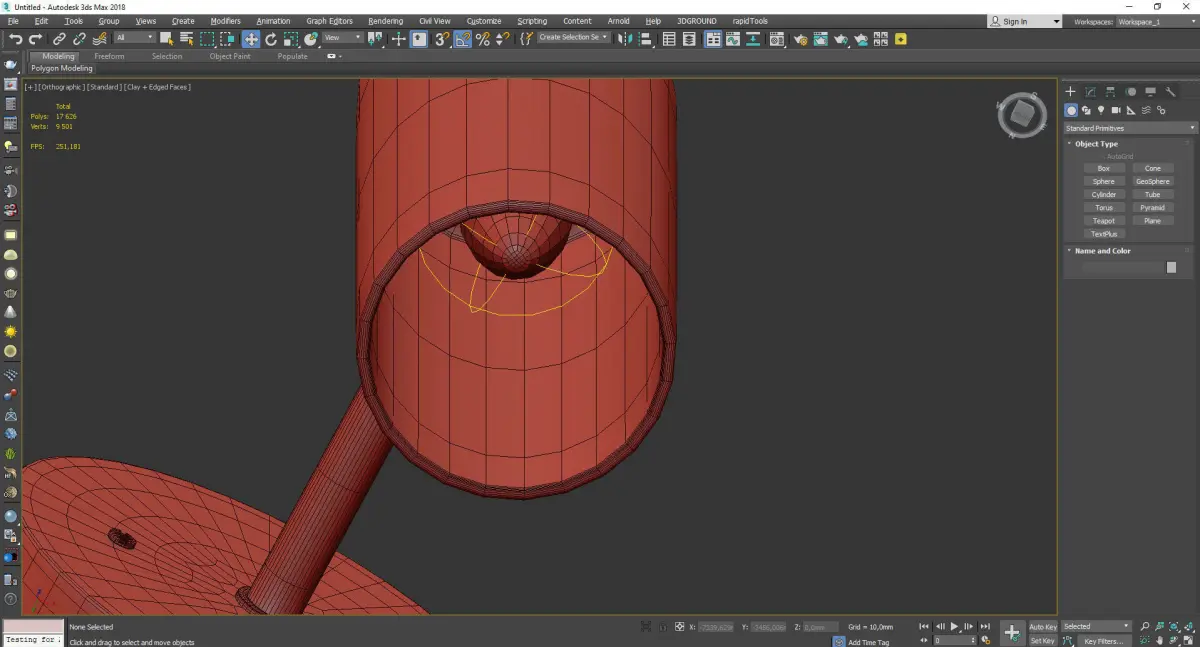Create a Sphere primitive

click(1103, 181)
